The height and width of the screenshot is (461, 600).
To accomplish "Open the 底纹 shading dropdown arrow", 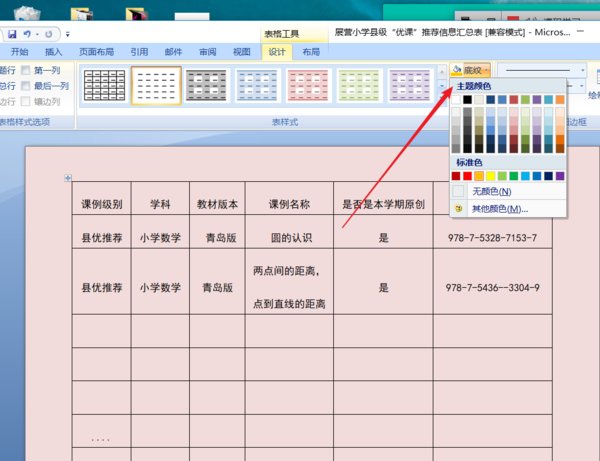I will click(486, 70).
